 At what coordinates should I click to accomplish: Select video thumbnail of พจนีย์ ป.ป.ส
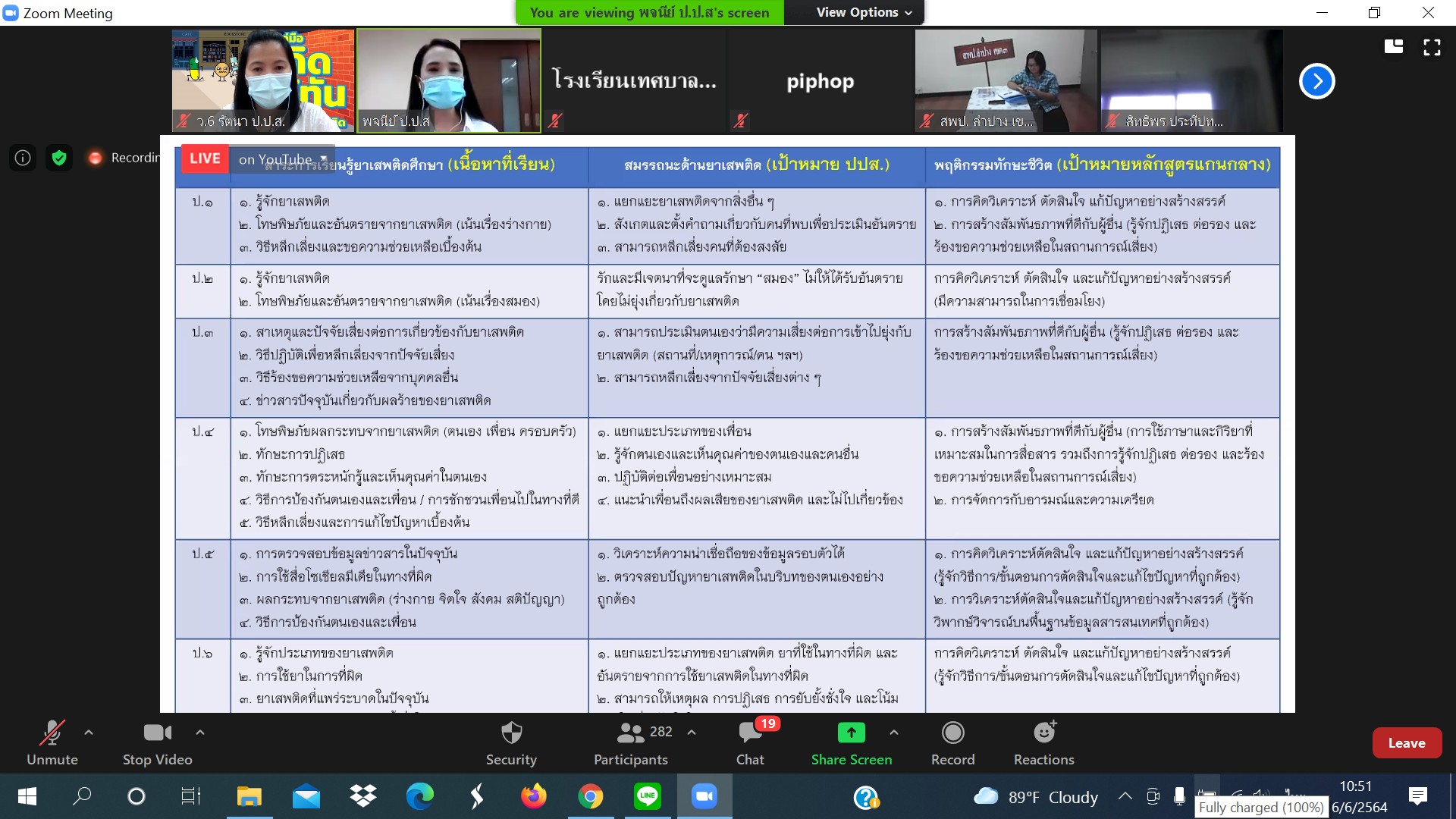[x=449, y=81]
